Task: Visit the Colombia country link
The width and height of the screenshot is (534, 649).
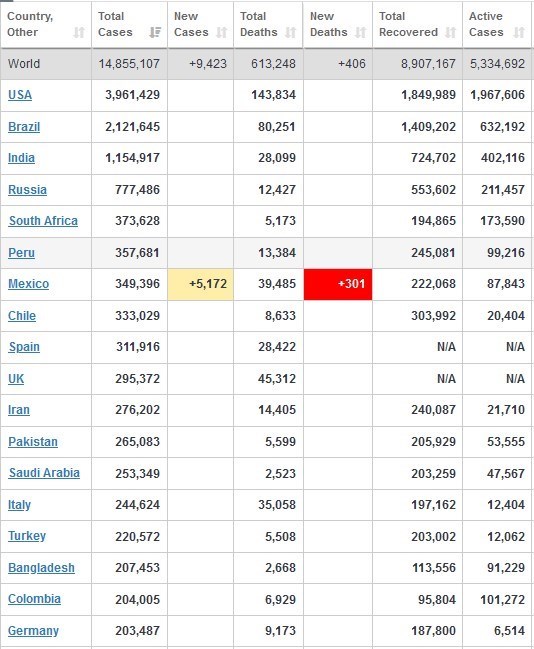Action: pyautogui.click(x=34, y=599)
